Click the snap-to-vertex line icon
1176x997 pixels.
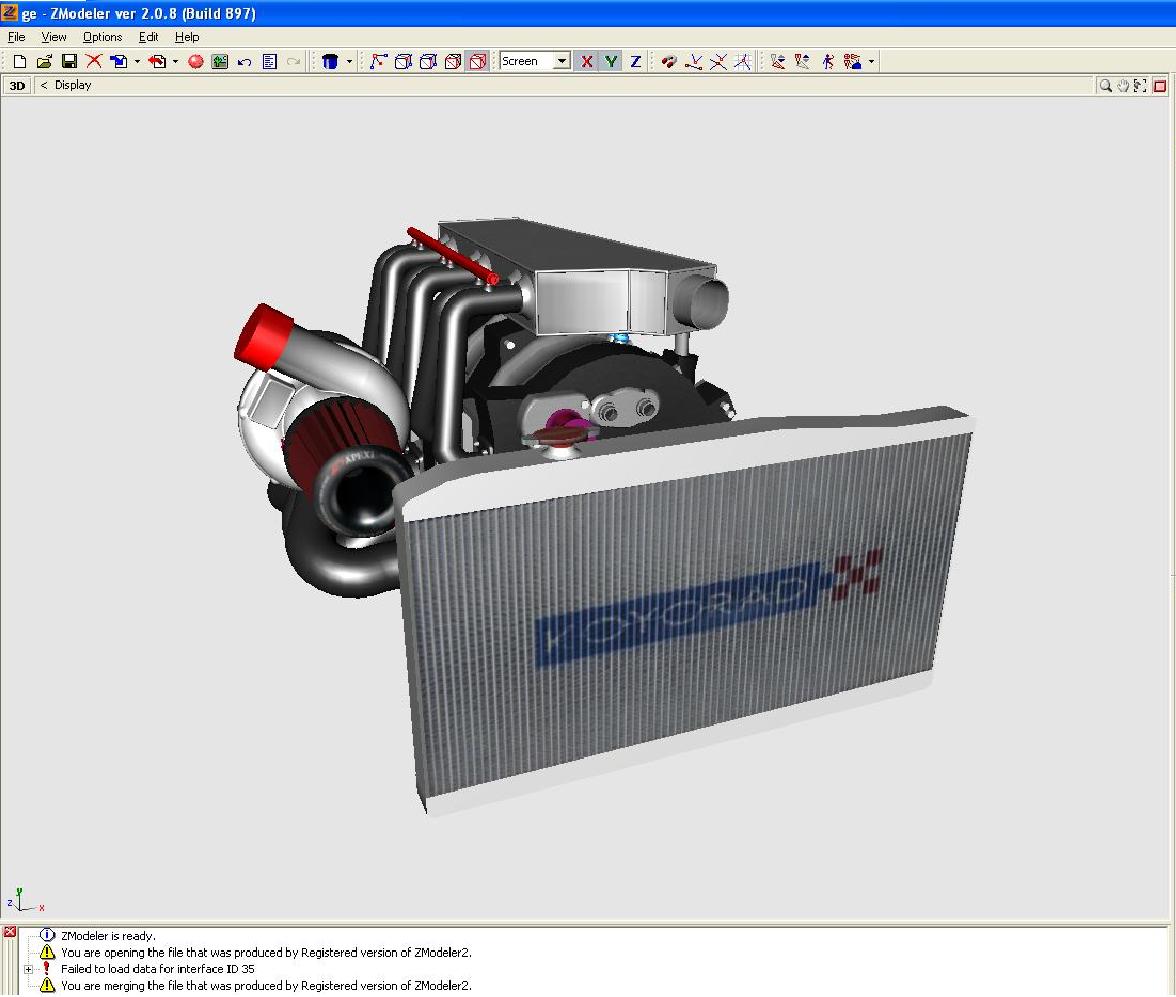pos(694,62)
